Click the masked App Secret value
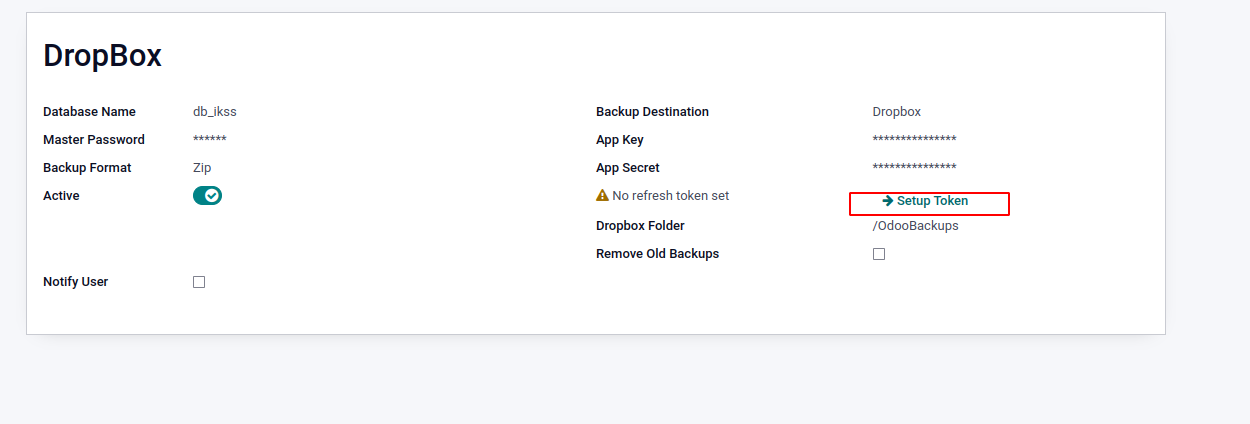Viewport: 1250px width, 424px height. coord(914,168)
